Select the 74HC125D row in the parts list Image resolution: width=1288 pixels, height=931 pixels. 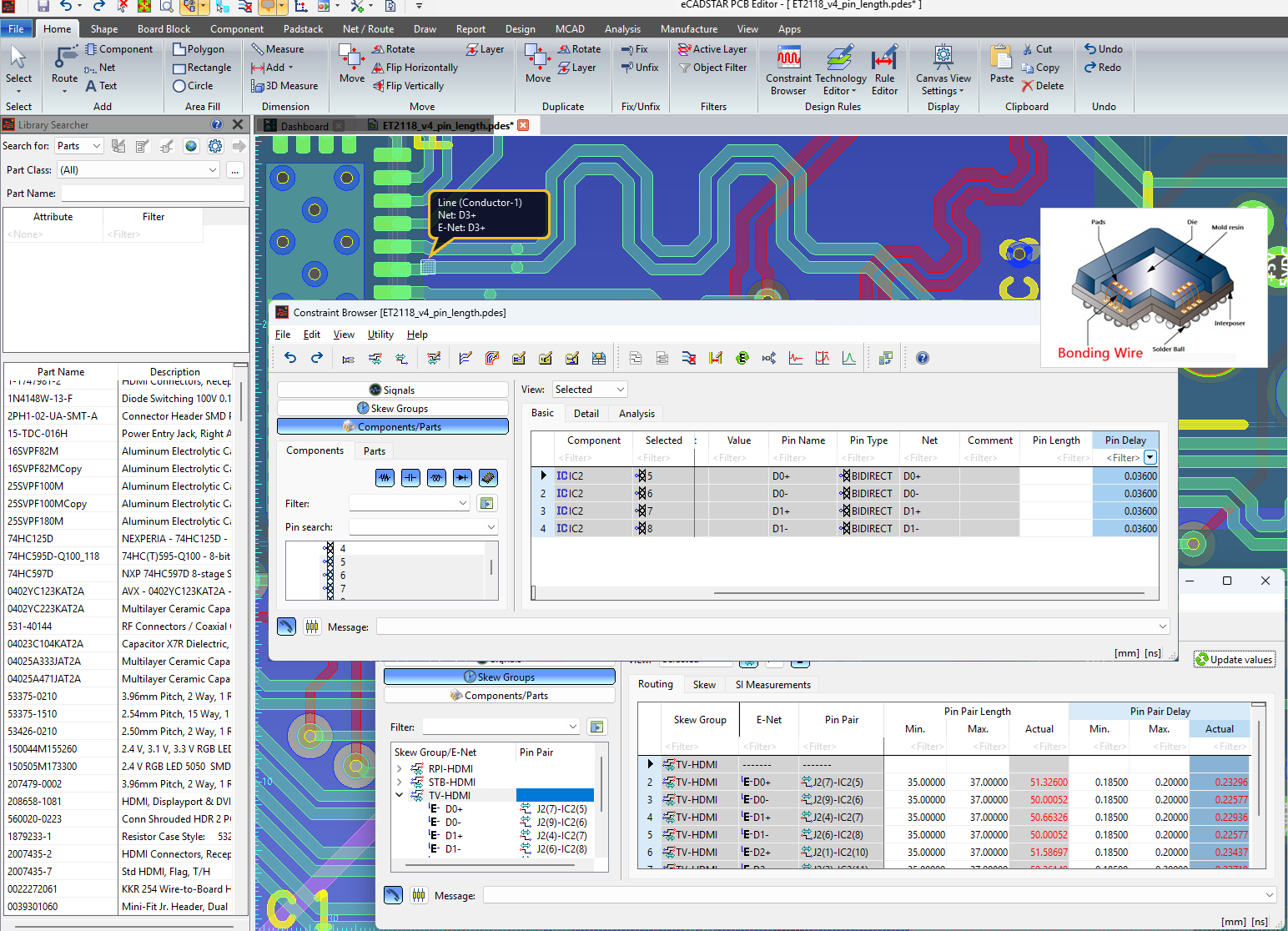click(118, 539)
